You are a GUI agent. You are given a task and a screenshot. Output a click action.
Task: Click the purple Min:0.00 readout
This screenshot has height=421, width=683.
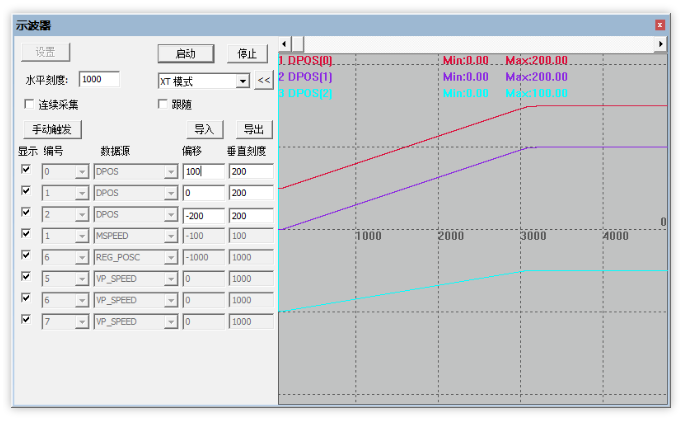coord(466,77)
